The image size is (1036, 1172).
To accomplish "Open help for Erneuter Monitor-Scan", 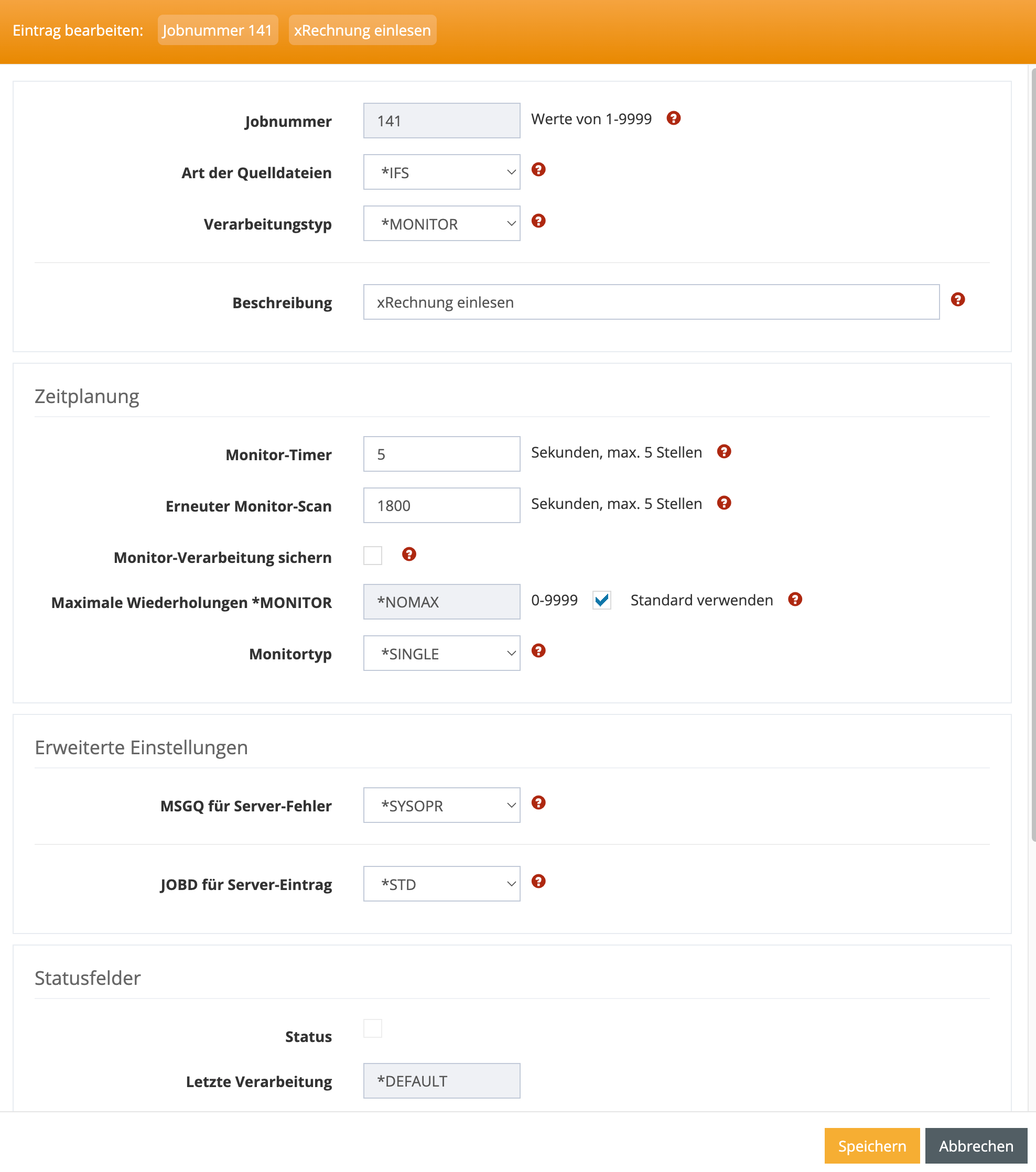I will click(x=724, y=503).
